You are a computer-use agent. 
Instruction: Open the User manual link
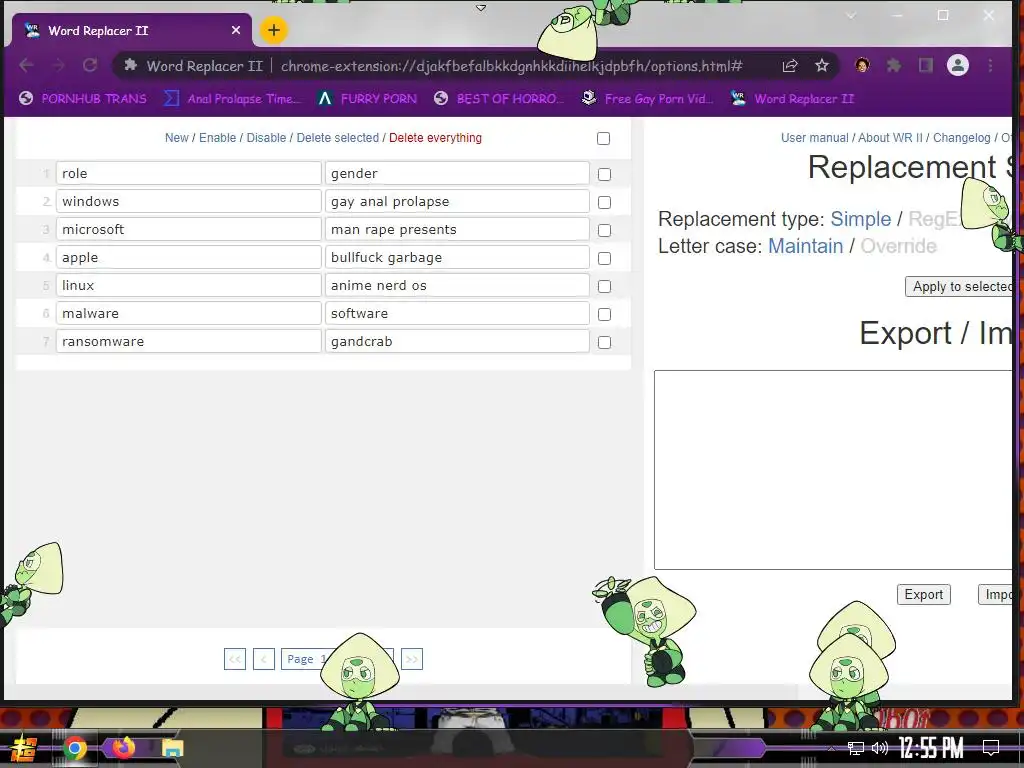[814, 138]
